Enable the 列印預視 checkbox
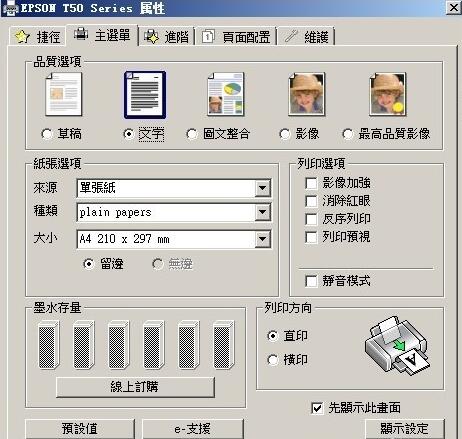This screenshot has height=439, width=462. [x=311, y=237]
